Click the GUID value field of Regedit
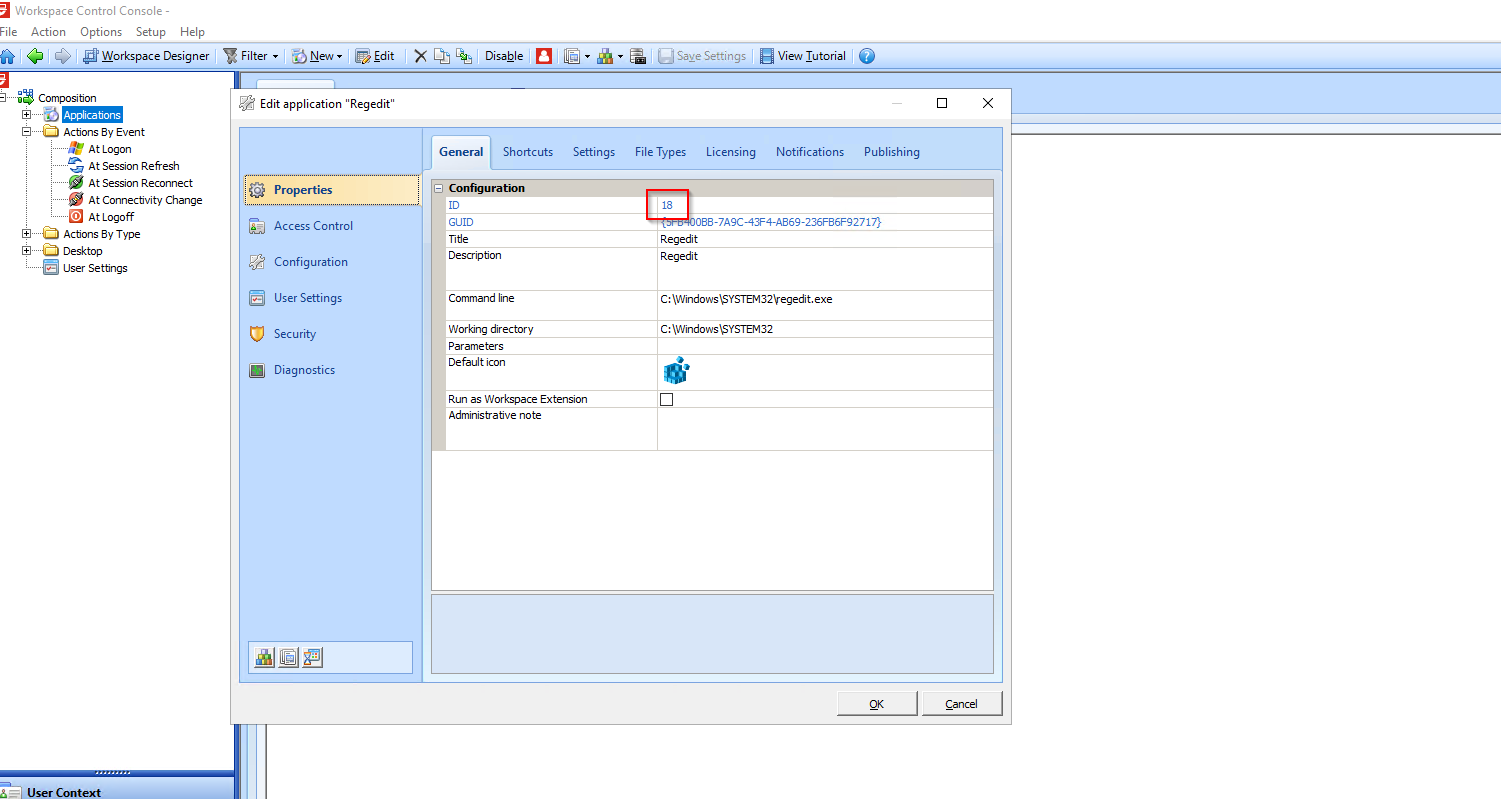The width and height of the screenshot is (1501, 799). [770, 221]
